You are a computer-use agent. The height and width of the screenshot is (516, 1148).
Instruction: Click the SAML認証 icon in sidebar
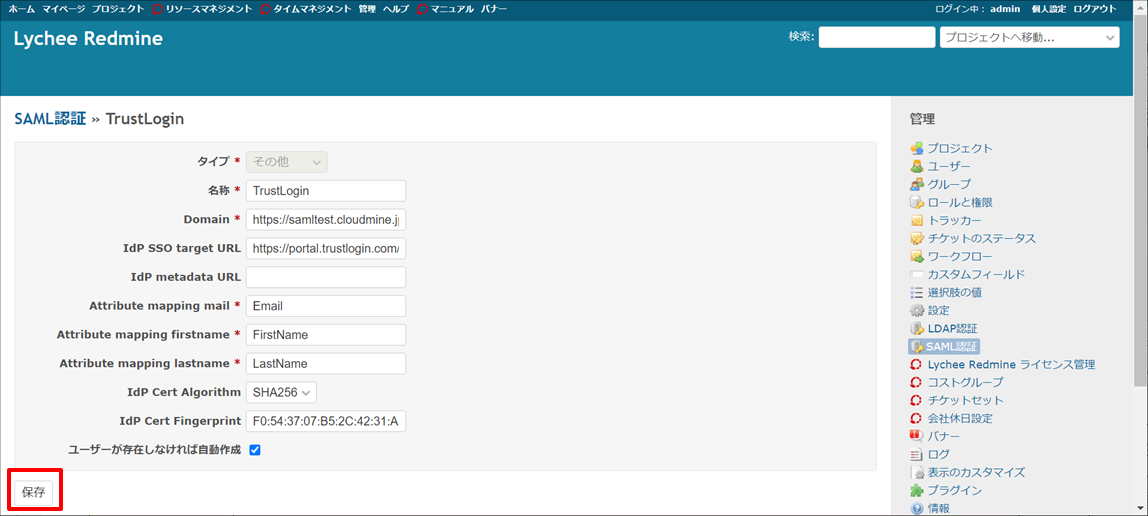click(916, 346)
